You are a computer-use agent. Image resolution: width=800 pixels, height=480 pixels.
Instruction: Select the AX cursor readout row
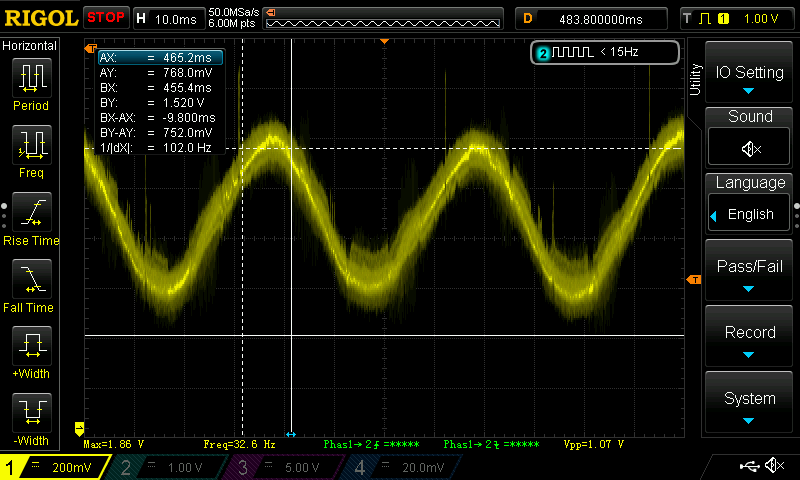pyautogui.click(x=160, y=58)
